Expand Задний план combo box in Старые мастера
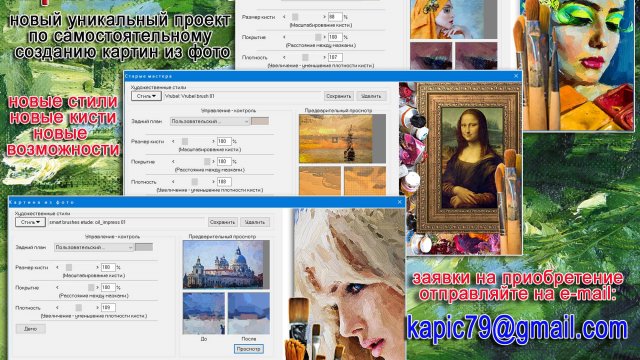This screenshot has width=640, height=360. pos(210,121)
